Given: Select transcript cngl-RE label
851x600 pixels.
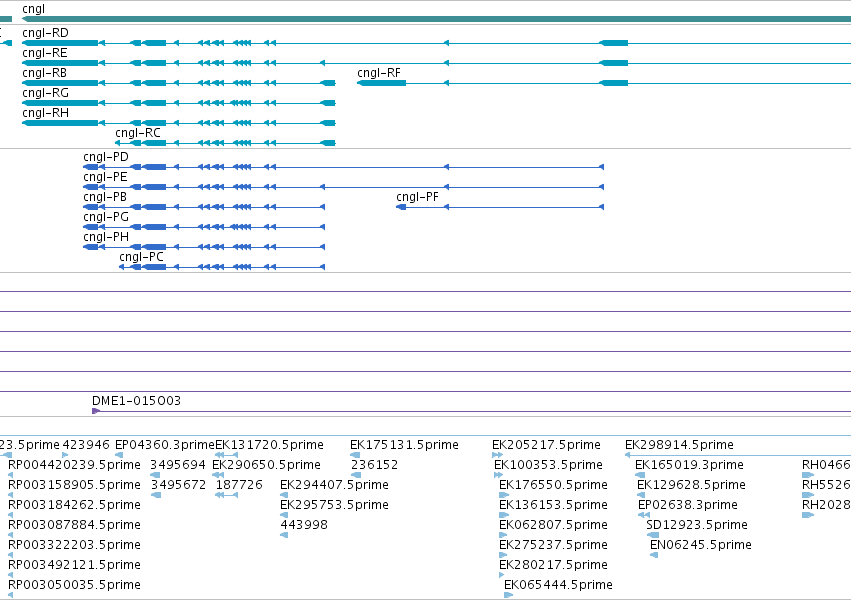Looking at the screenshot, I should pyautogui.click(x=45, y=53).
